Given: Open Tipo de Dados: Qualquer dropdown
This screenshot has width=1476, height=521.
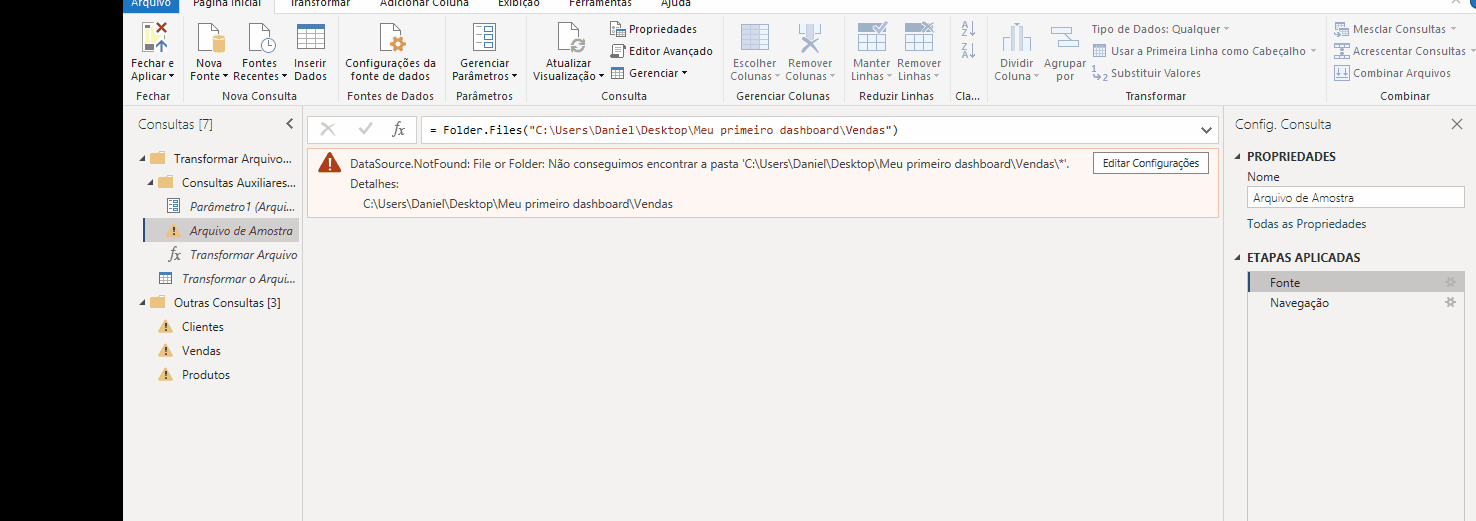Looking at the screenshot, I should [1160, 29].
